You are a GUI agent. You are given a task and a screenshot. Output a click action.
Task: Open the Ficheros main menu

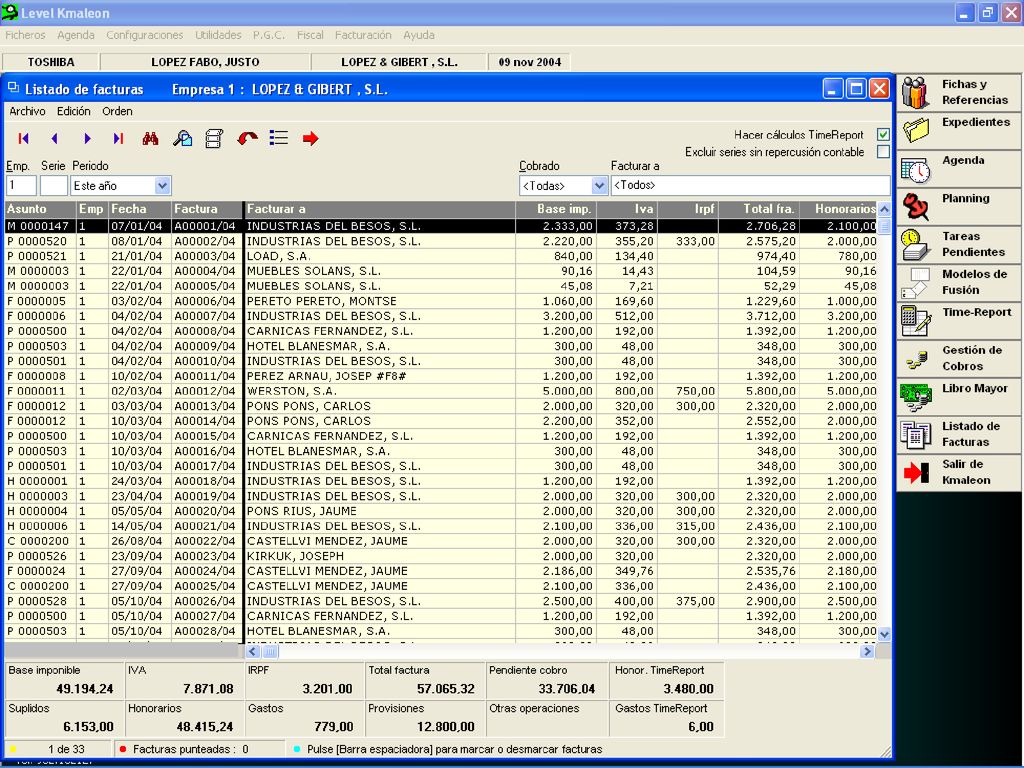(x=25, y=35)
